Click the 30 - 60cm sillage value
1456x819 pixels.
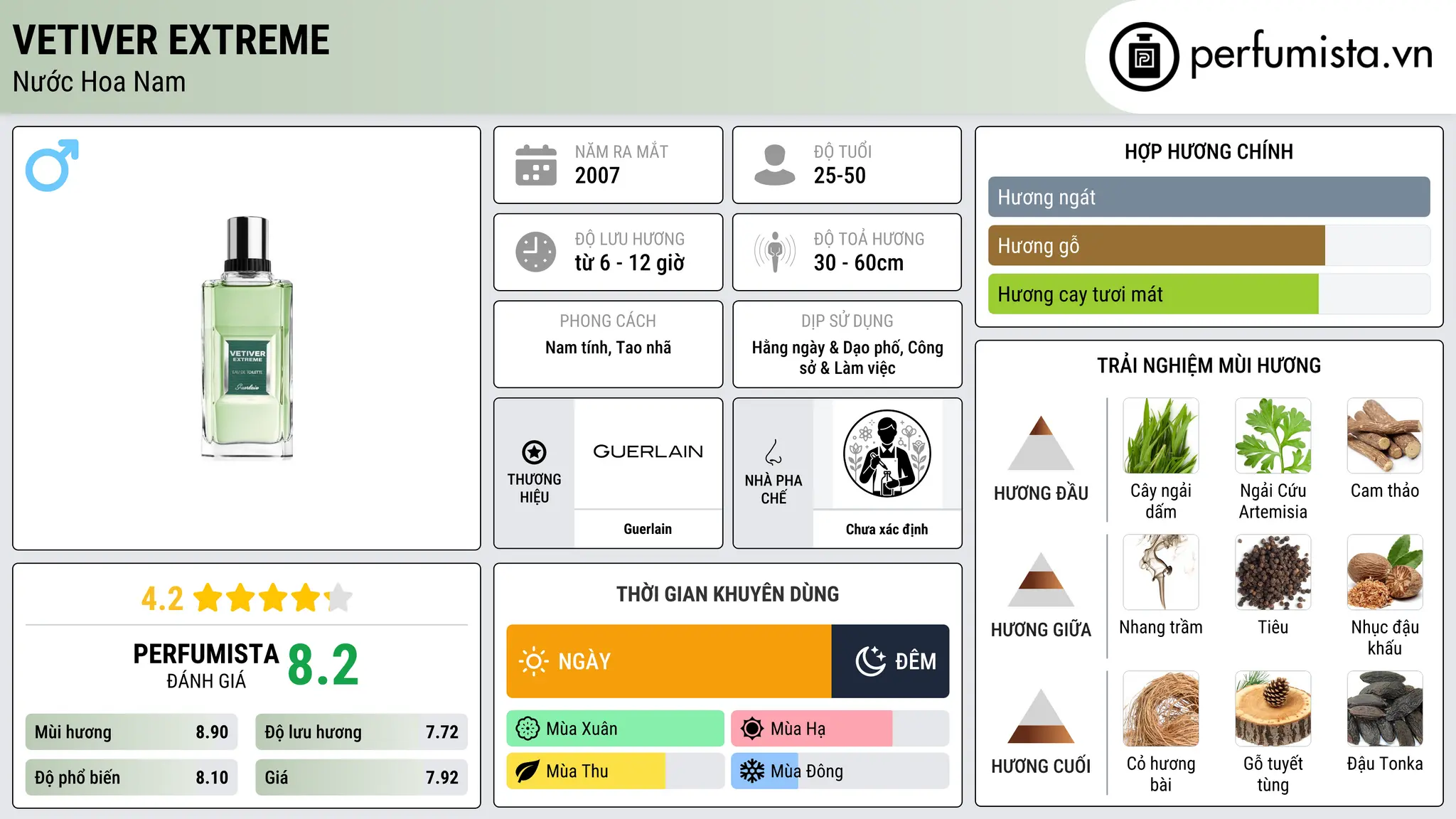click(x=859, y=263)
